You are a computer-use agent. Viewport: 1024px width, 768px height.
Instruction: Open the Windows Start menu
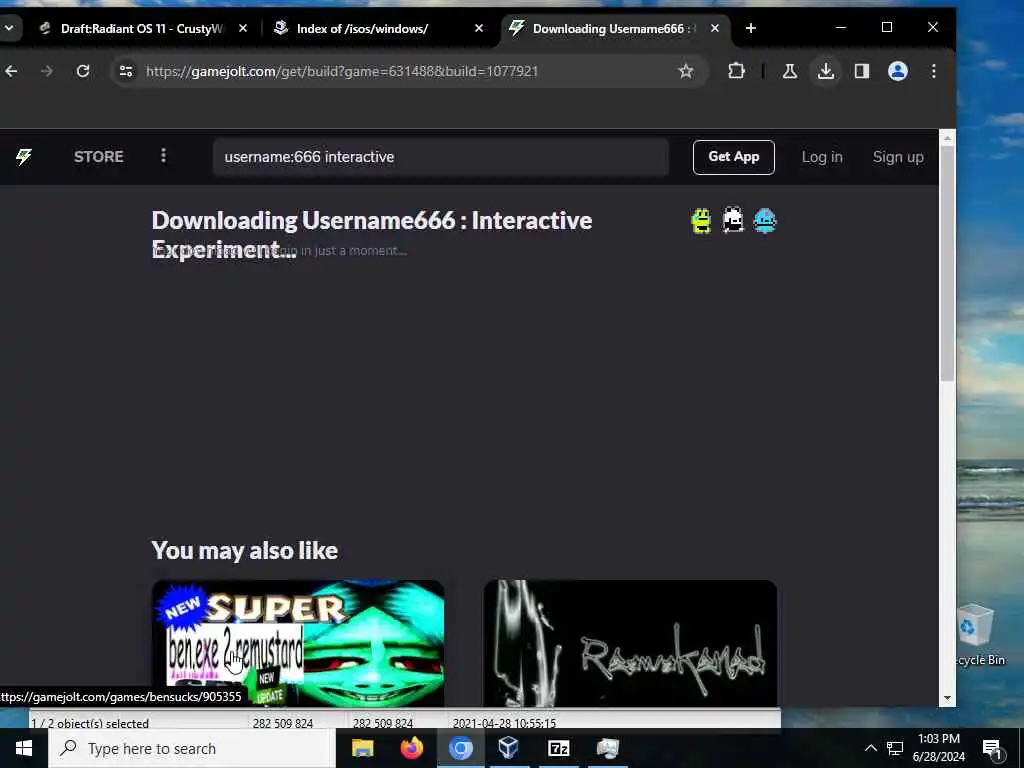click(24, 748)
